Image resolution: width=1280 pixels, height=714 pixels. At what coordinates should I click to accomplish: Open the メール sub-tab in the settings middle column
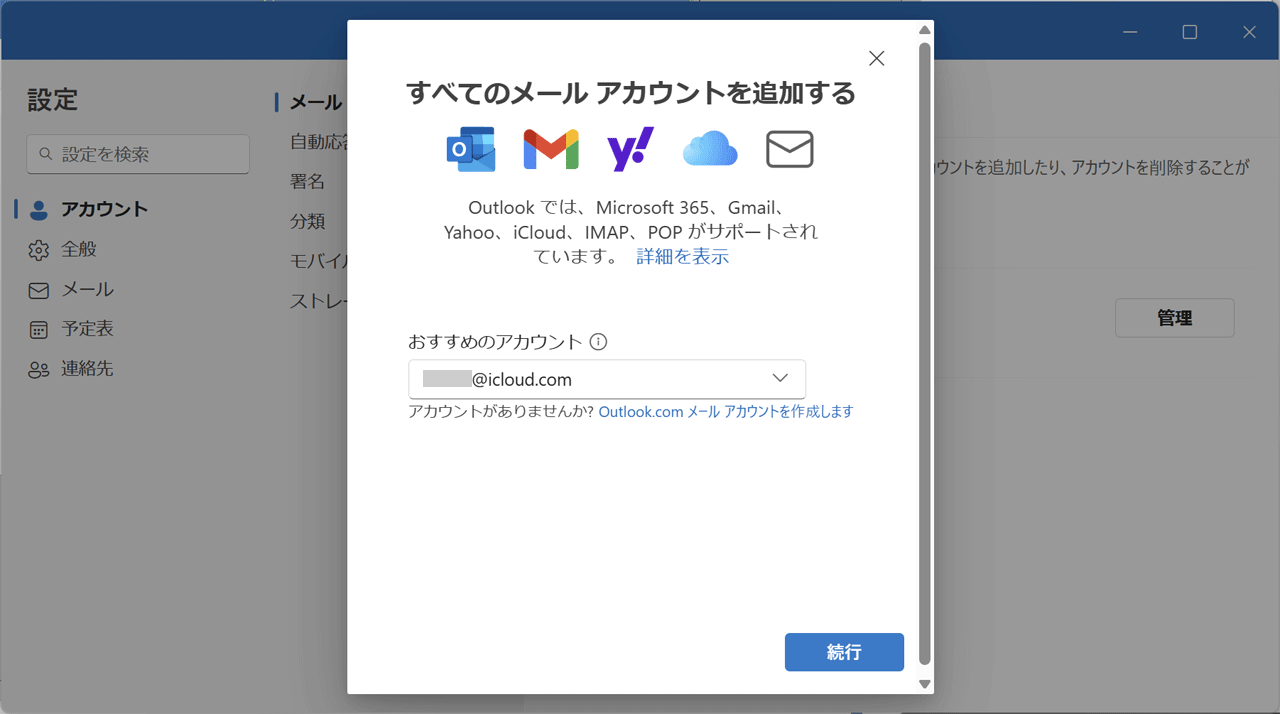[x=316, y=102]
